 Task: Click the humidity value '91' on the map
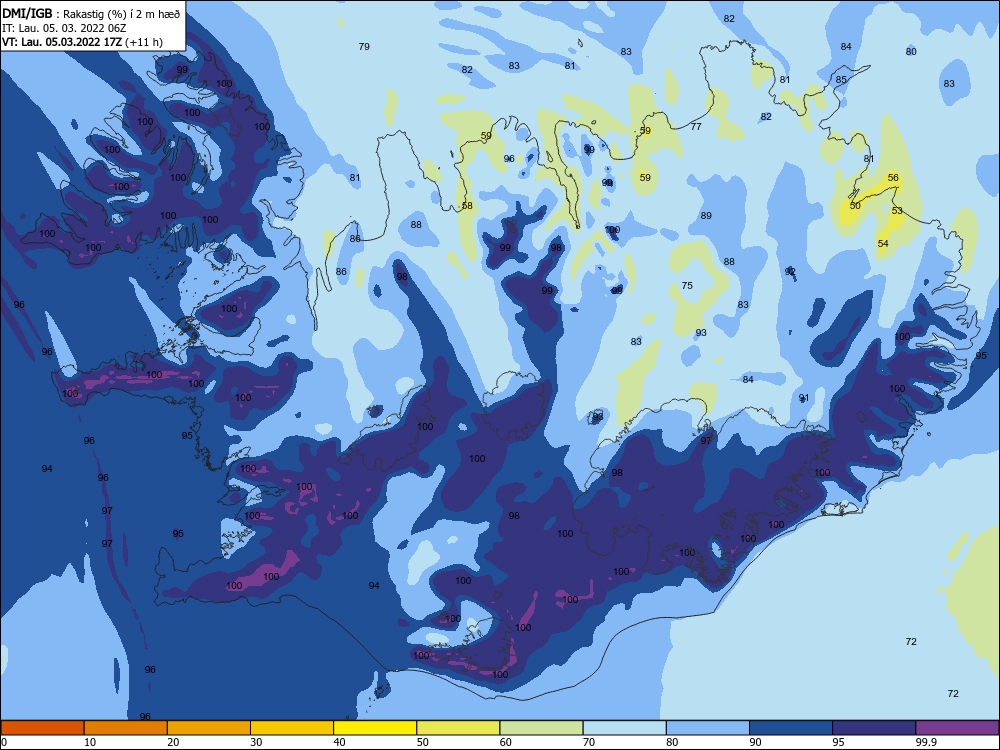[804, 398]
